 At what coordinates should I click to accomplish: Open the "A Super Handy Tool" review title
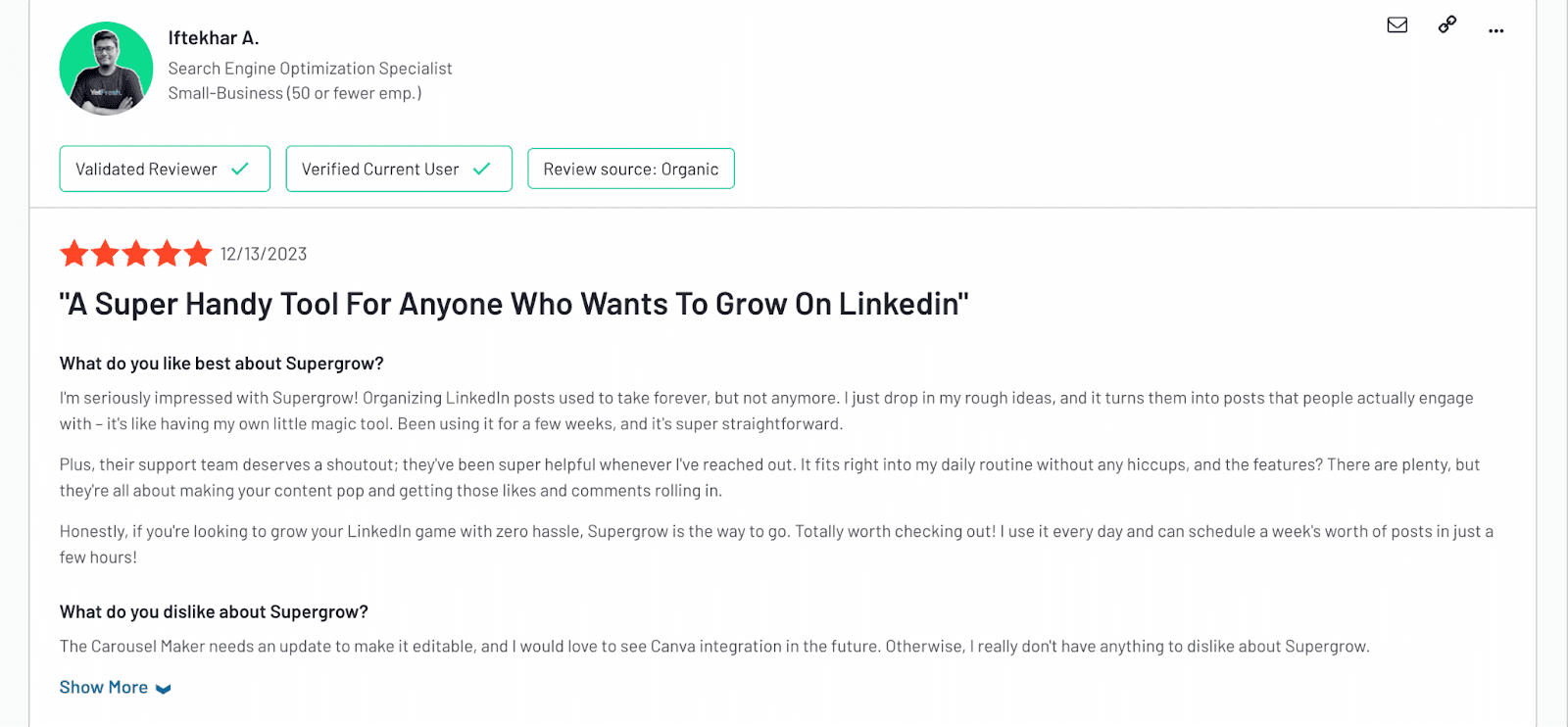pyautogui.click(x=514, y=304)
